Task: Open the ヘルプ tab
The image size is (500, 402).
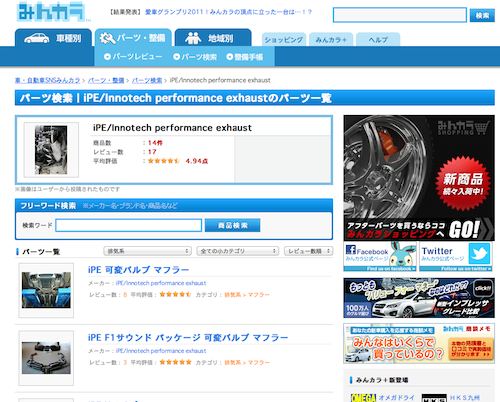Action: [378, 40]
